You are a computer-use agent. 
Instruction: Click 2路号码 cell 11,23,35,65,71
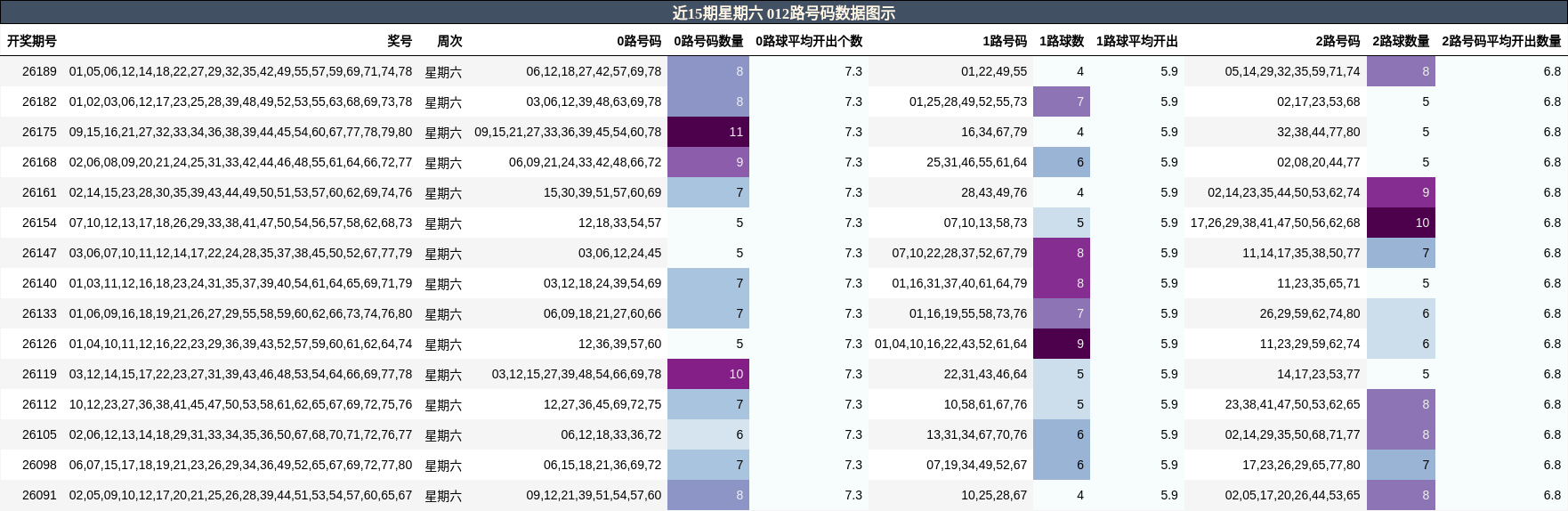[1319, 283]
